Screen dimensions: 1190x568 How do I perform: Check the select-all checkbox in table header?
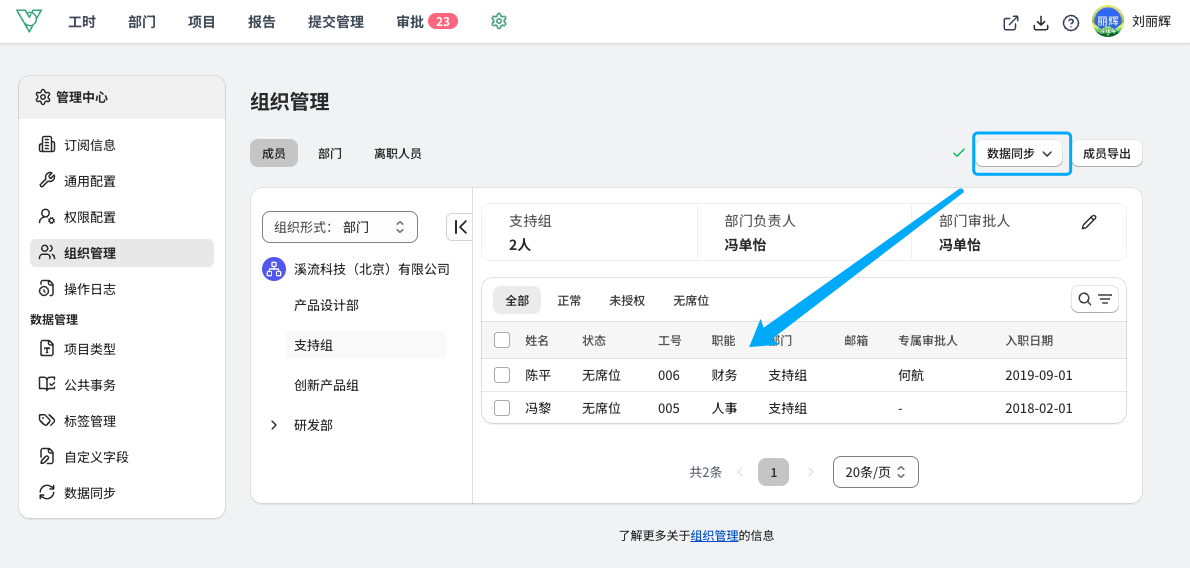[x=502, y=340]
